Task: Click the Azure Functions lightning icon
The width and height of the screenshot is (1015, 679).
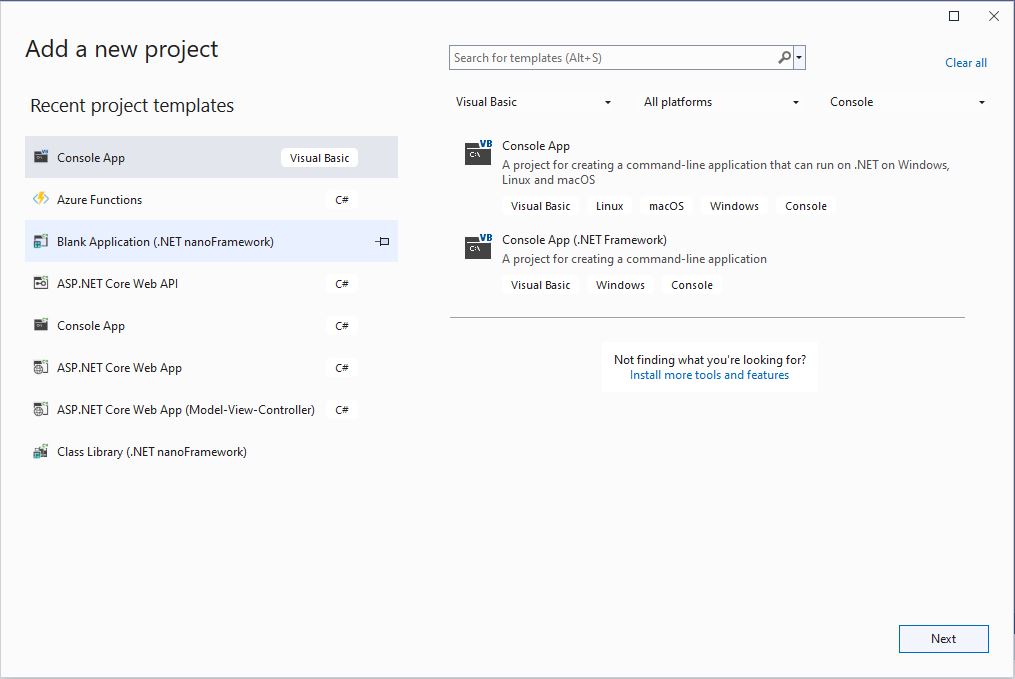Action: 41,199
